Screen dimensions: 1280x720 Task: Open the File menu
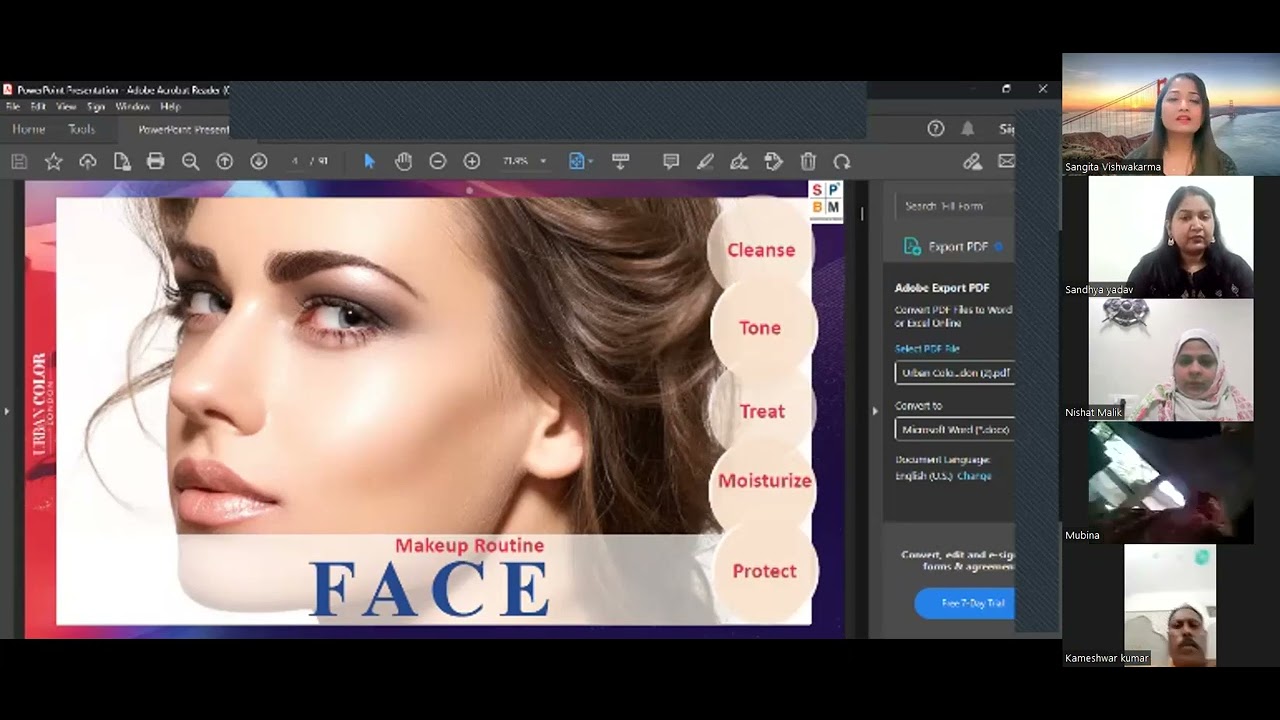[x=13, y=106]
